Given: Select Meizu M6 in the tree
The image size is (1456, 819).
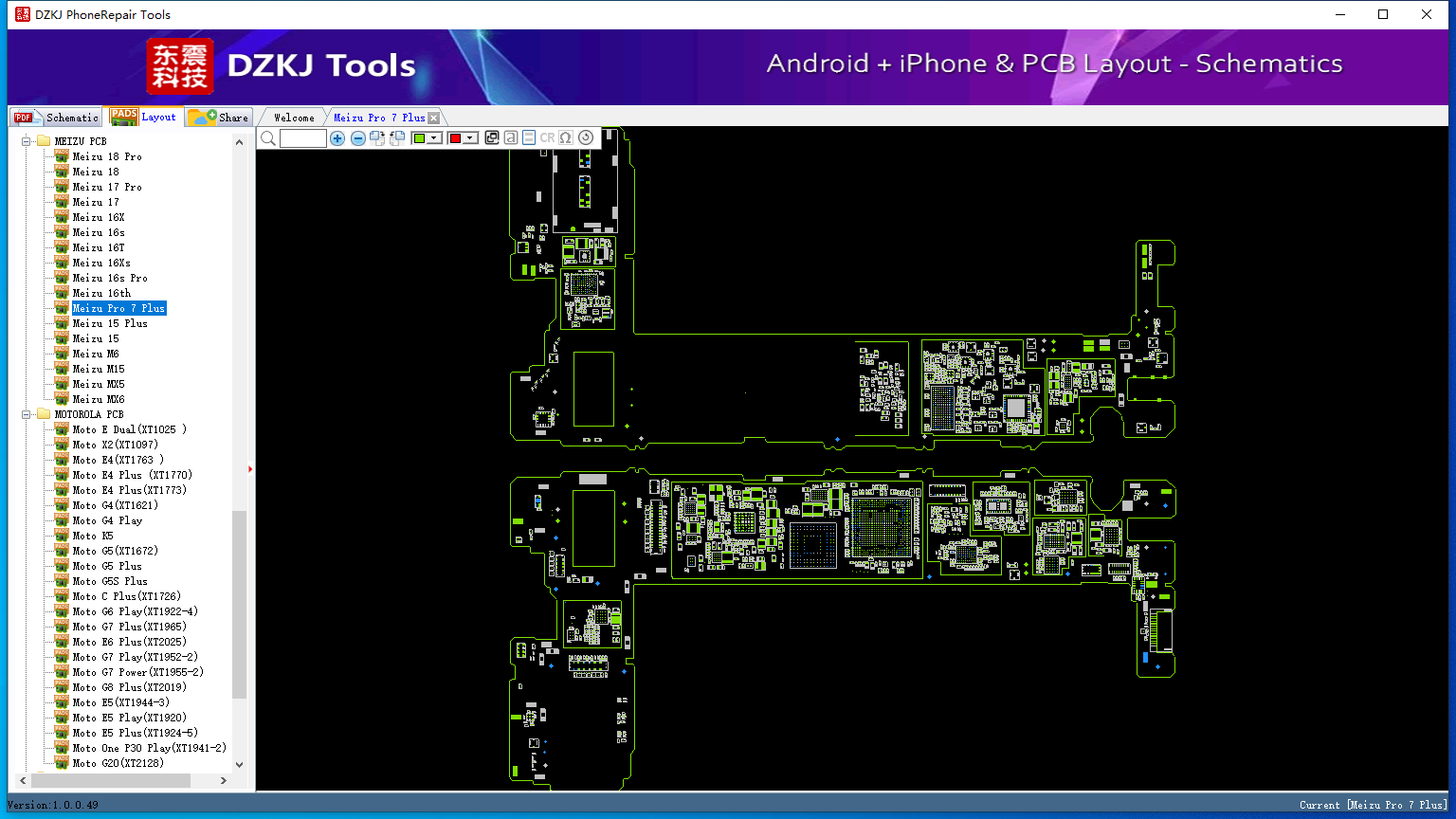Looking at the screenshot, I should click(96, 354).
